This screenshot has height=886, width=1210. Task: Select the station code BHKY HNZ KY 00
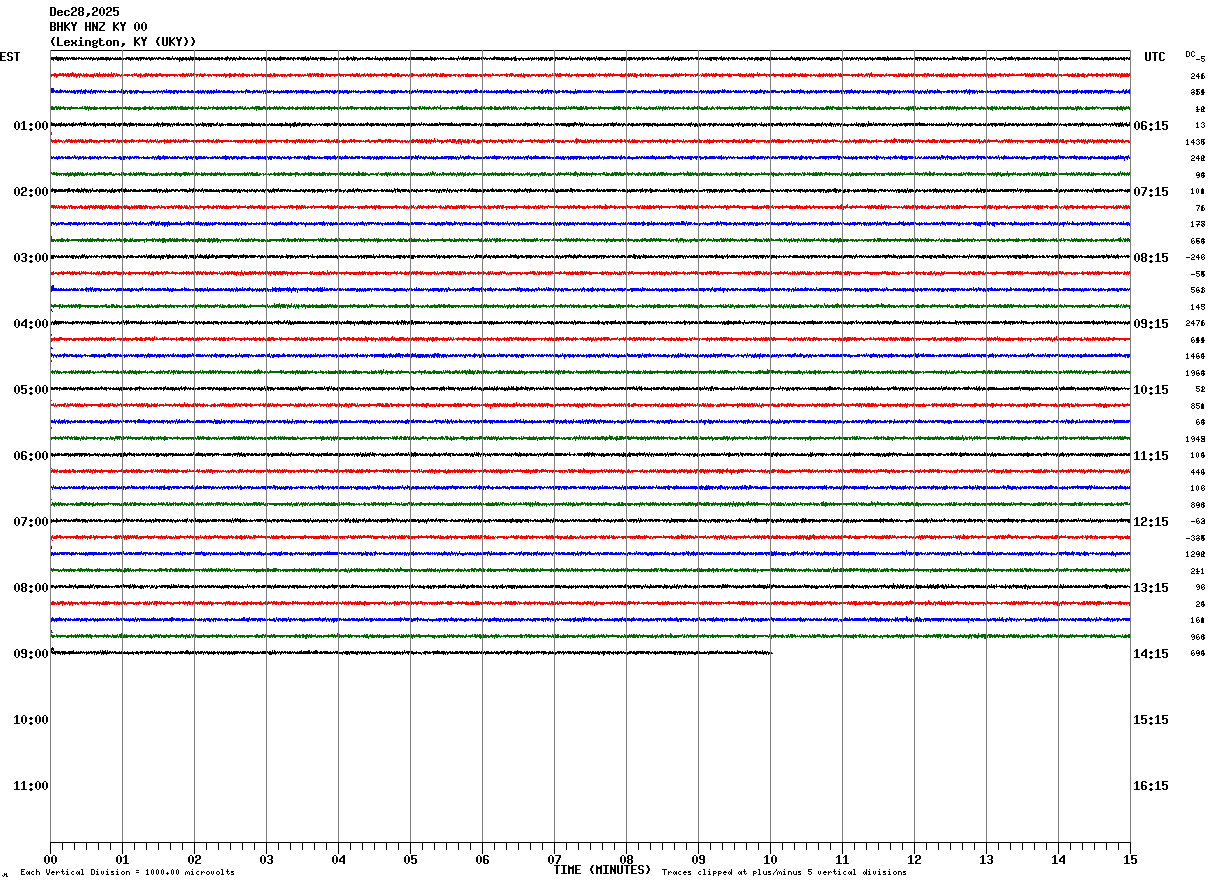pyautogui.click(x=98, y=27)
